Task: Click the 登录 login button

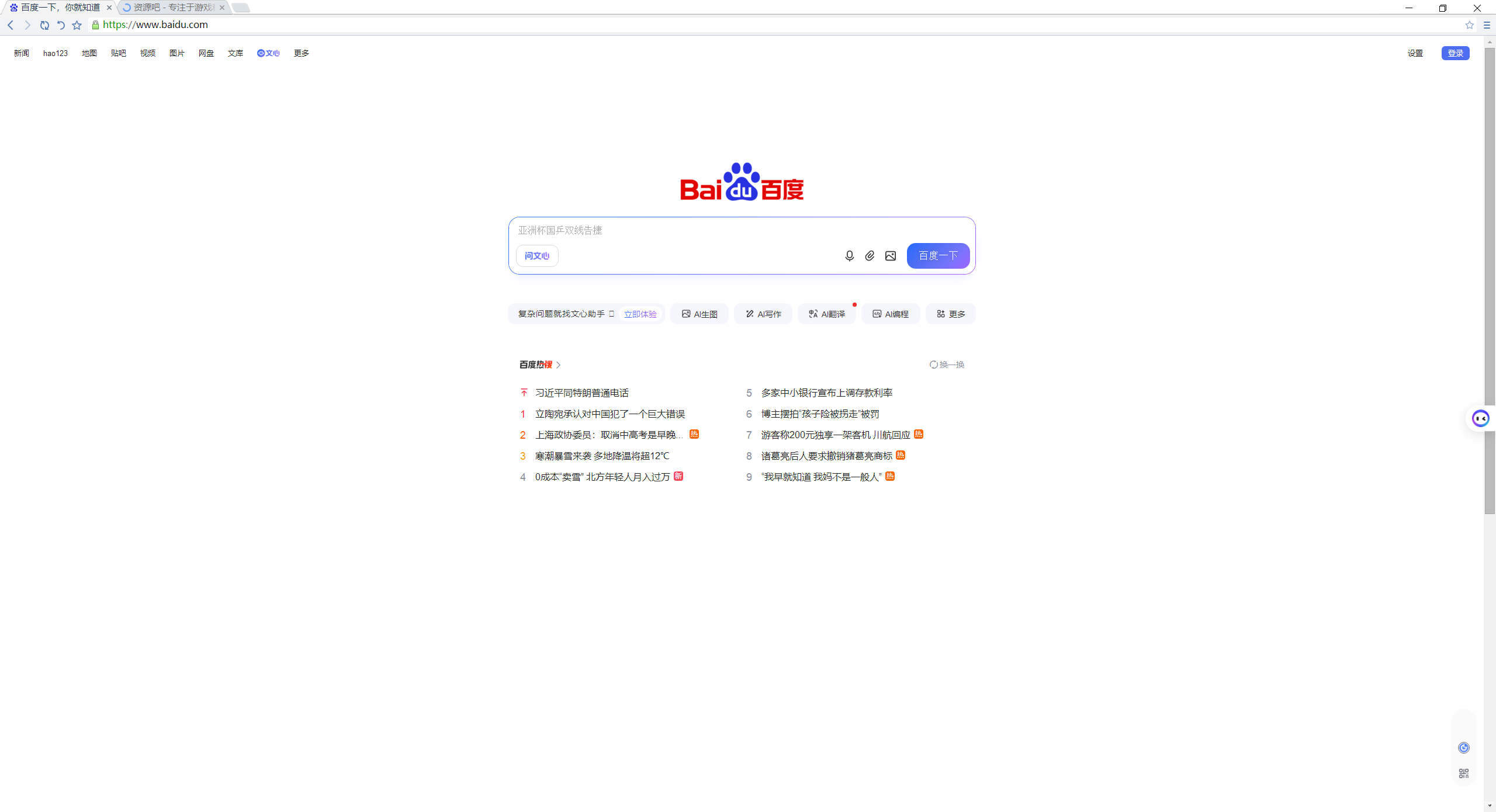Action: [1455, 53]
